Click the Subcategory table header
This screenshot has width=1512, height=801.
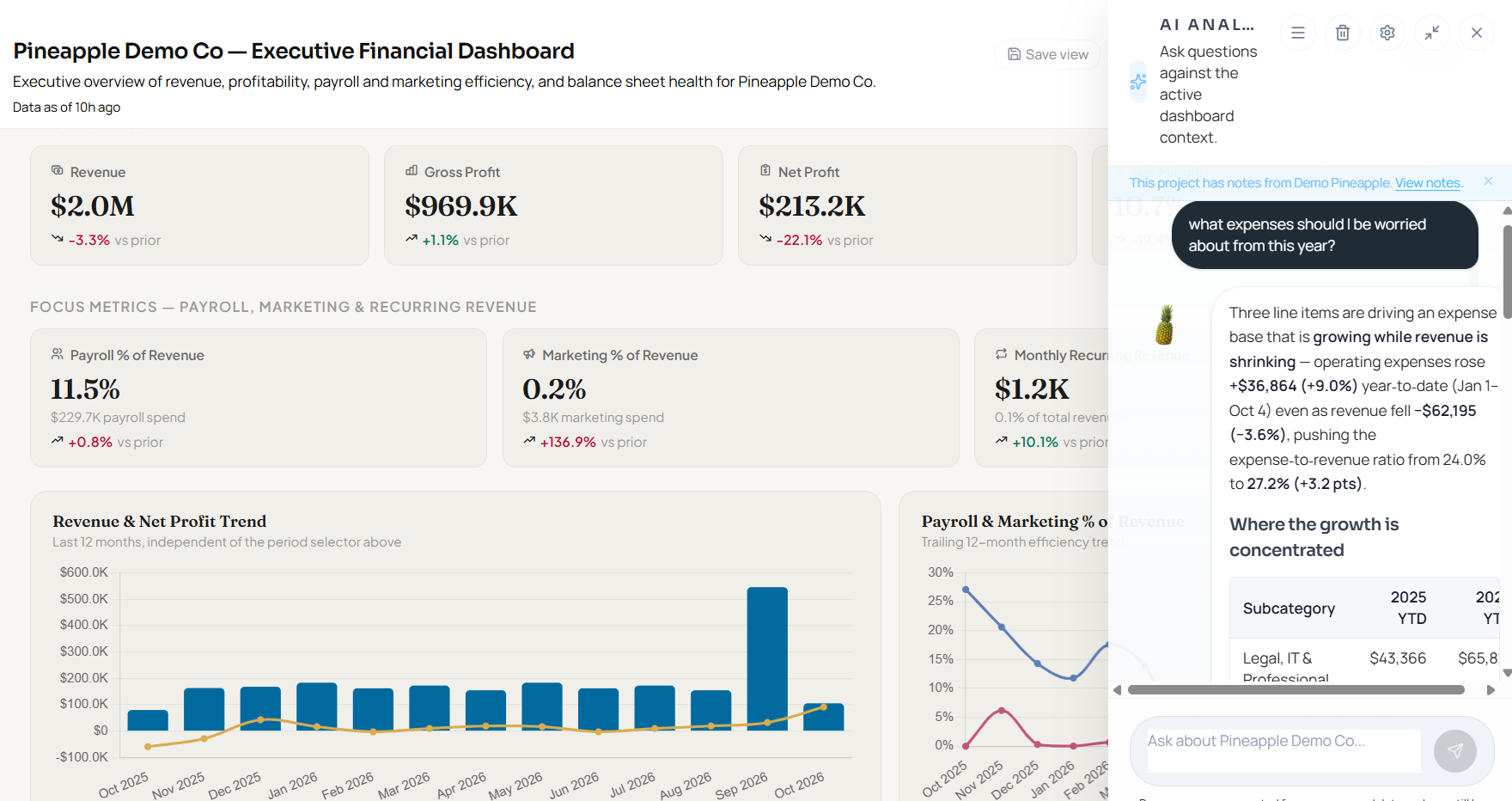(x=1289, y=608)
